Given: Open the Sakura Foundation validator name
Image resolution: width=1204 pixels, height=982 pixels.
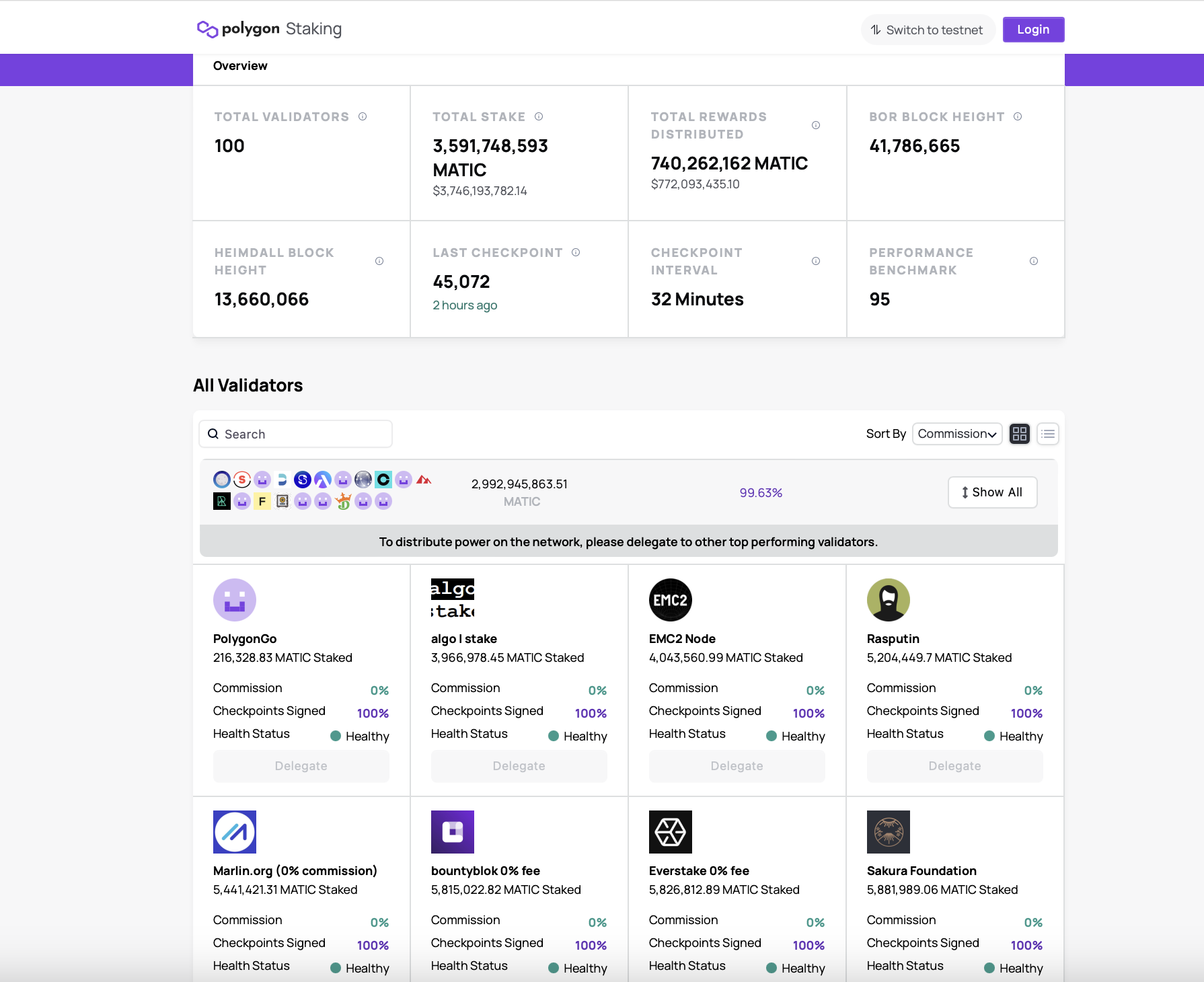Looking at the screenshot, I should (921, 871).
